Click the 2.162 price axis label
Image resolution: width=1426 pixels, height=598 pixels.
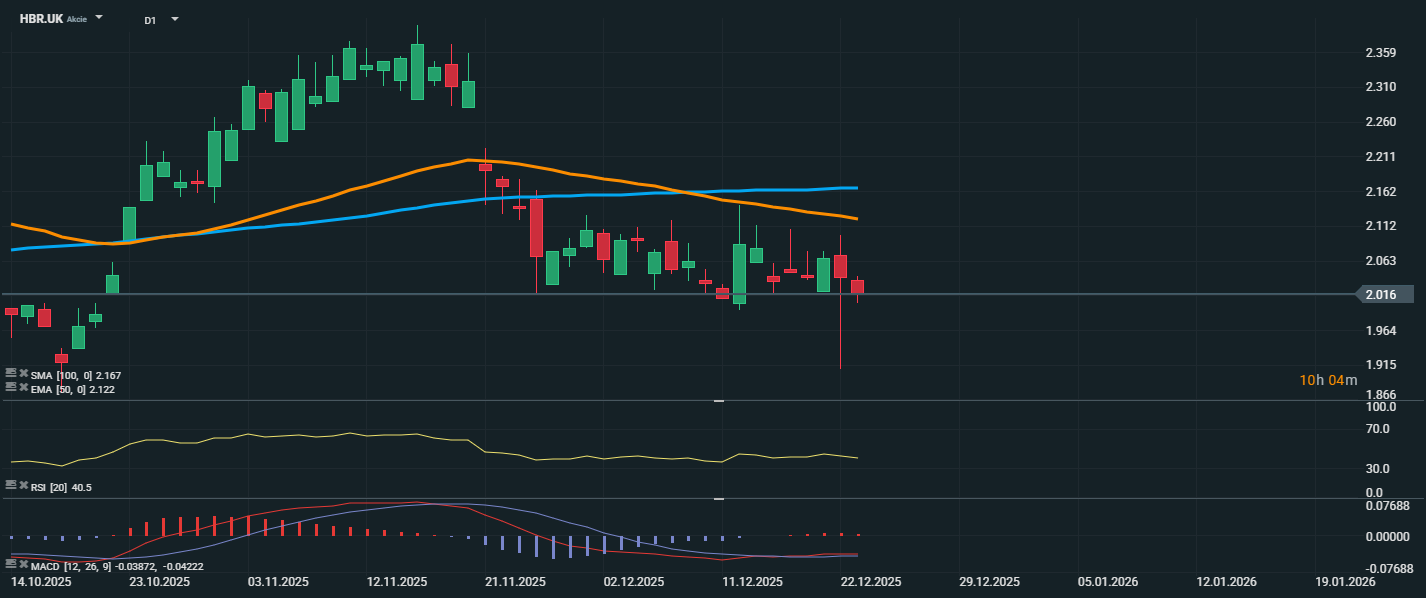1380,192
